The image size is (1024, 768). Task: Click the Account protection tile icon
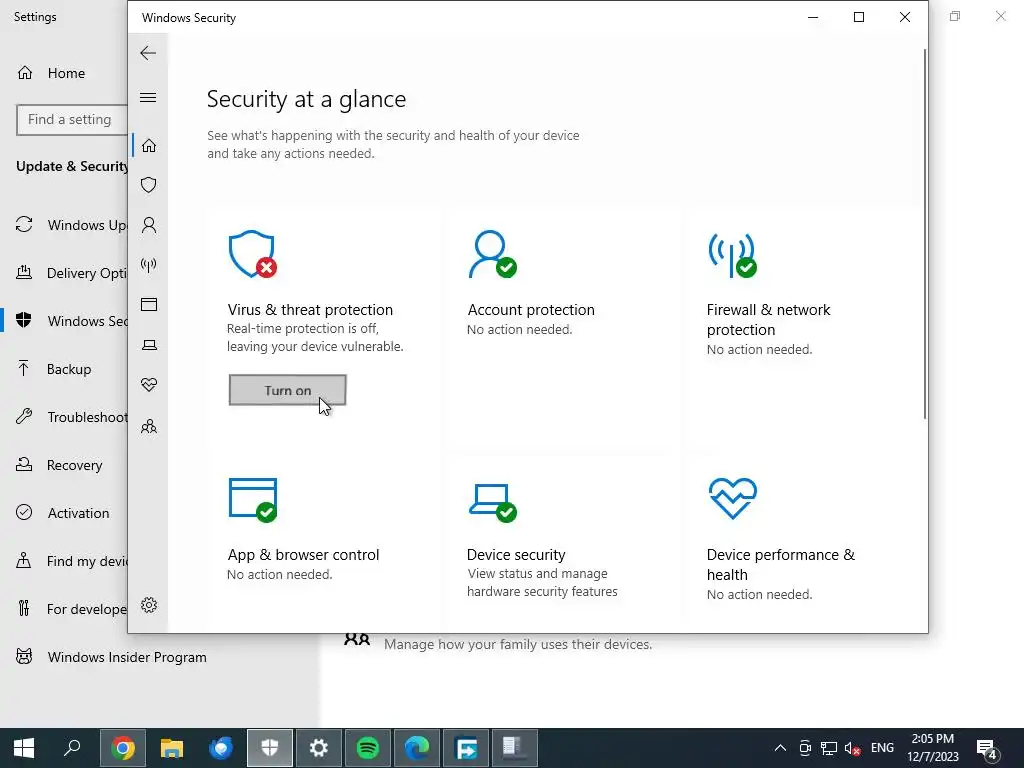493,254
